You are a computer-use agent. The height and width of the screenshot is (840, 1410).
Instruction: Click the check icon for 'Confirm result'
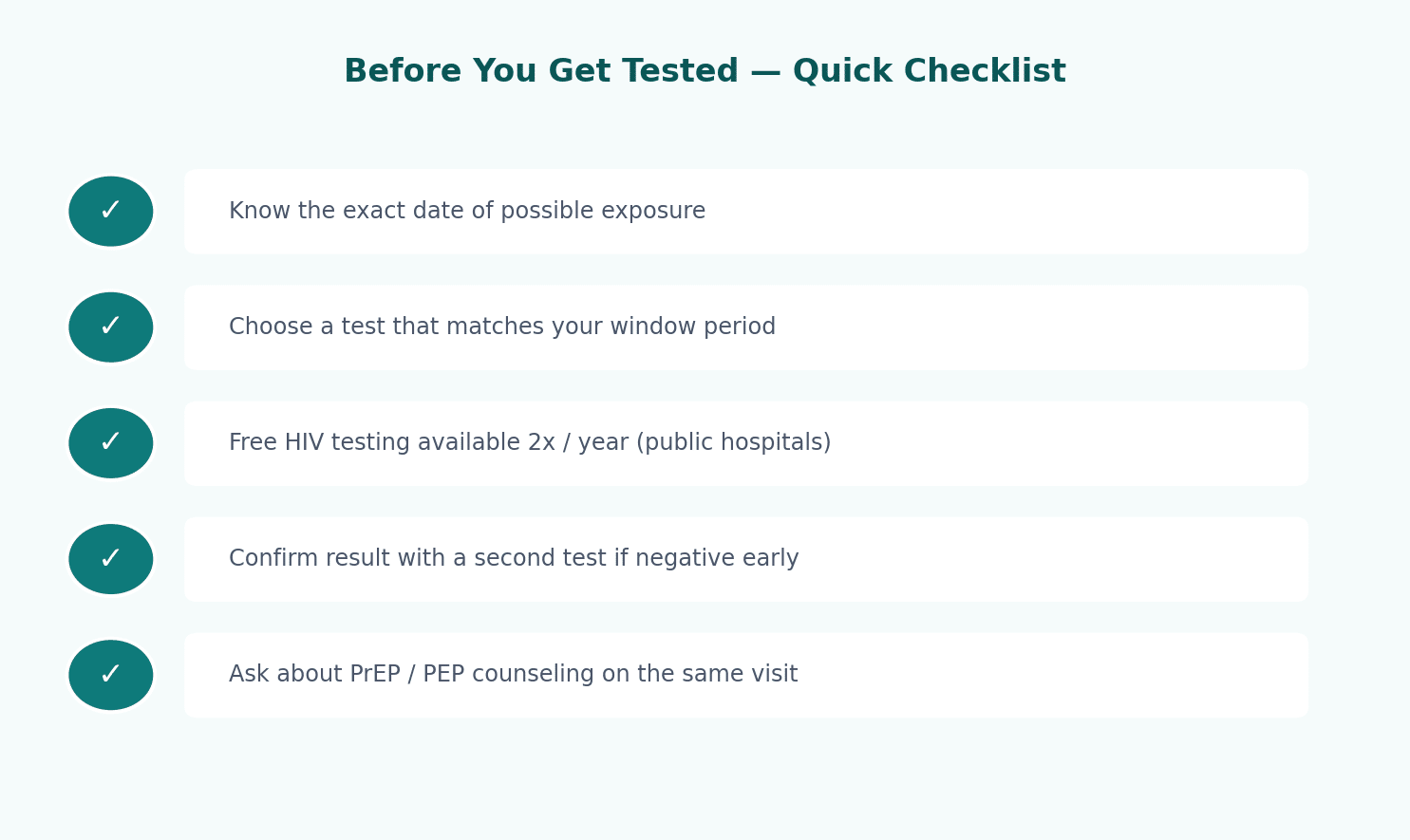click(111, 559)
